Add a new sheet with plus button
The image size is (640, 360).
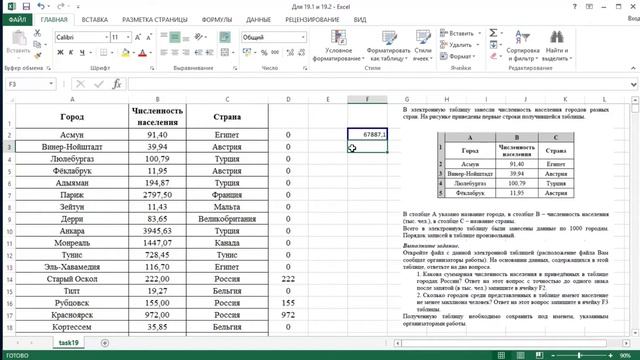[x=105, y=343]
